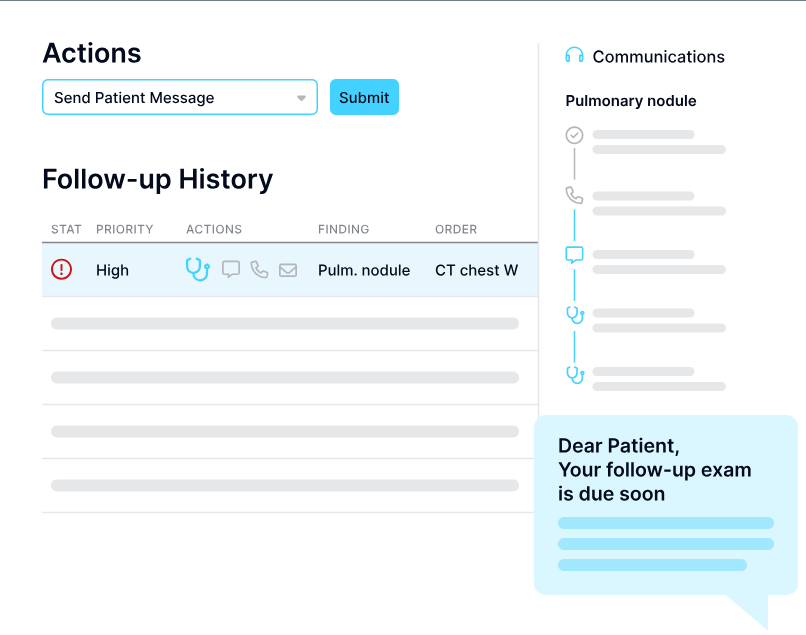Select the blue chat message timeline marker
The height and width of the screenshot is (635, 806).
coord(574,255)
